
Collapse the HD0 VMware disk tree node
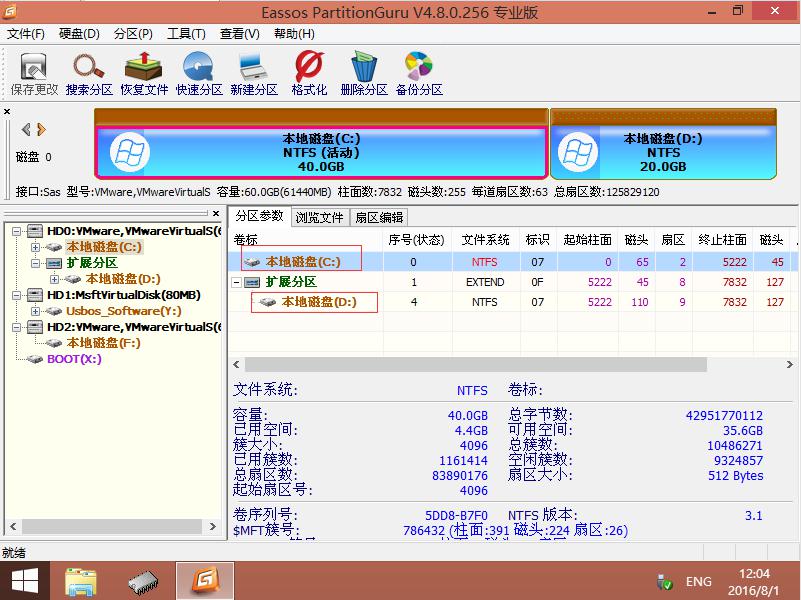[x=17, y=231]
